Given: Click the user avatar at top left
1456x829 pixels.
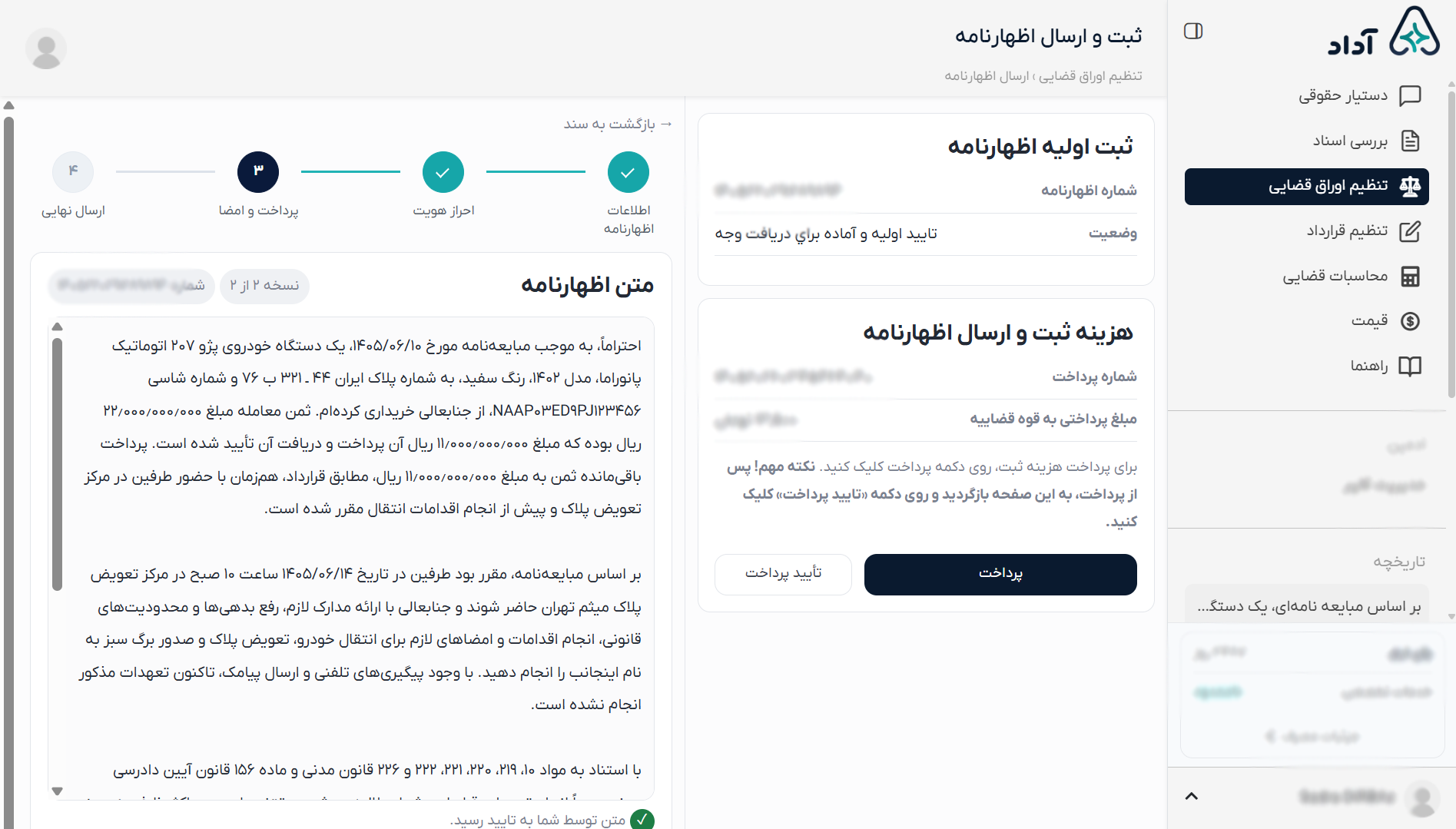Looking at the screenshot, I should coord(46,48).
